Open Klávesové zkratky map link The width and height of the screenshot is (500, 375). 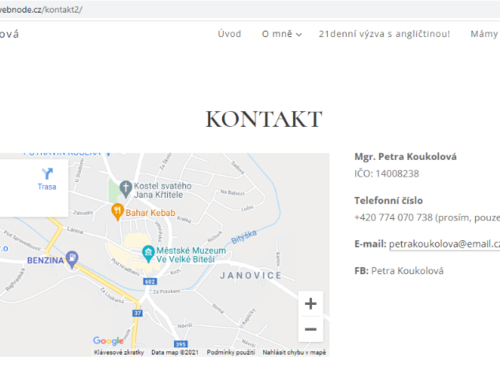tap(119, 352)
